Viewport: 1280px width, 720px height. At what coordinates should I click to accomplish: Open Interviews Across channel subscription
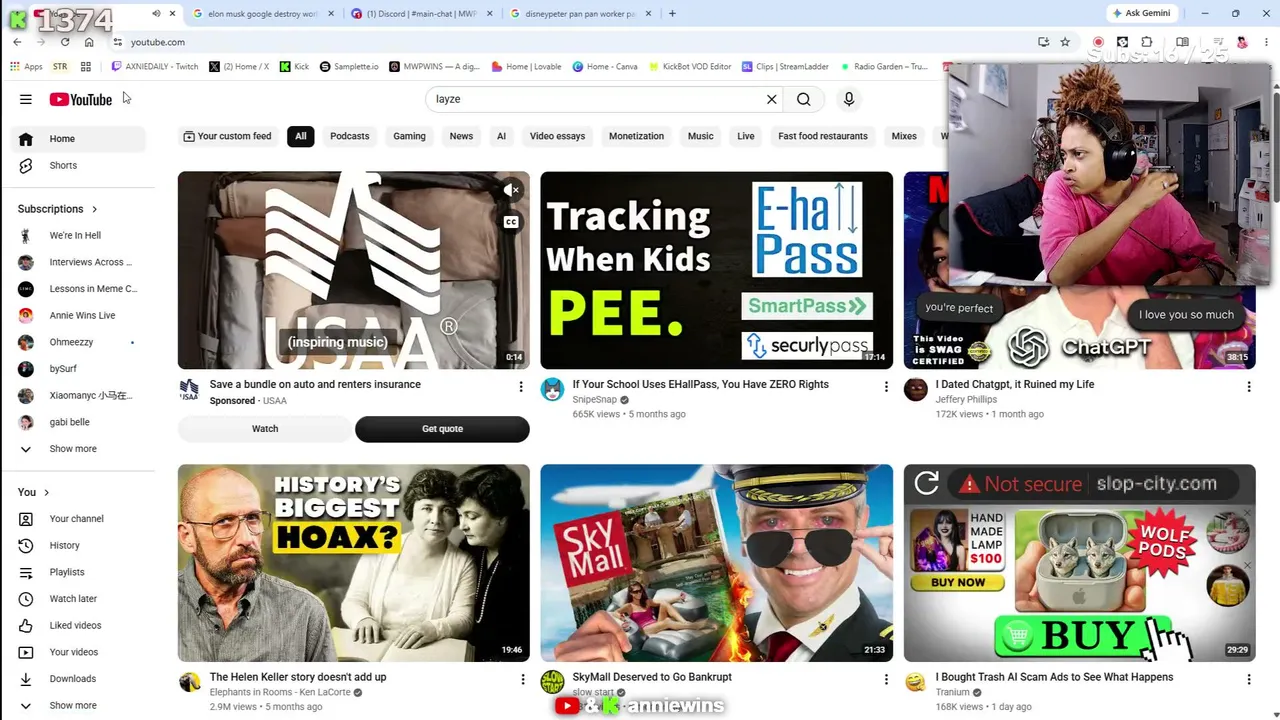80,262
